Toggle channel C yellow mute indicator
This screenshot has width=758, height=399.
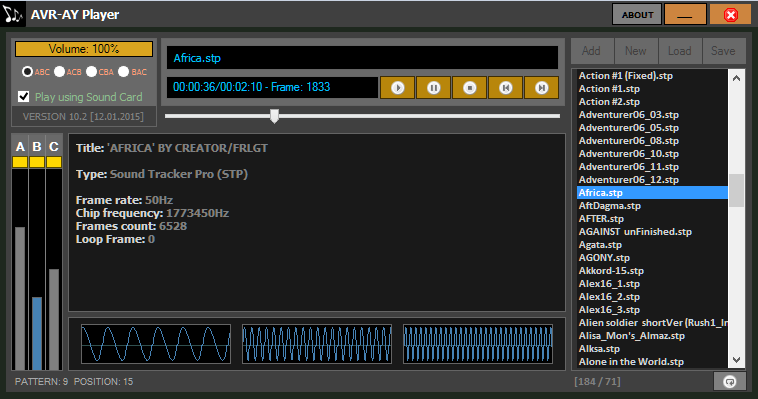coord(54,162)
